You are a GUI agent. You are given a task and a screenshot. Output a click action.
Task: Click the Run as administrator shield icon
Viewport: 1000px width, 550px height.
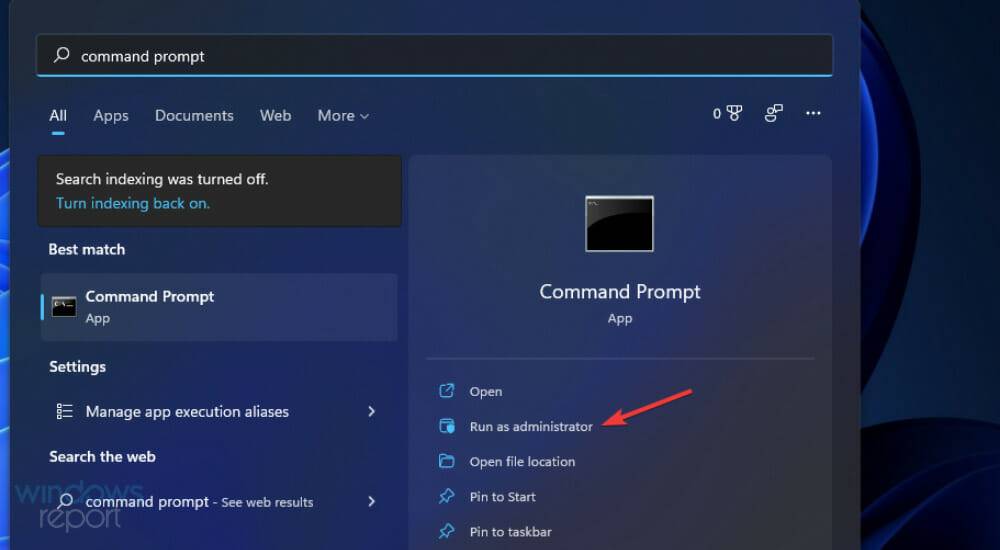(x=447, y=426)
